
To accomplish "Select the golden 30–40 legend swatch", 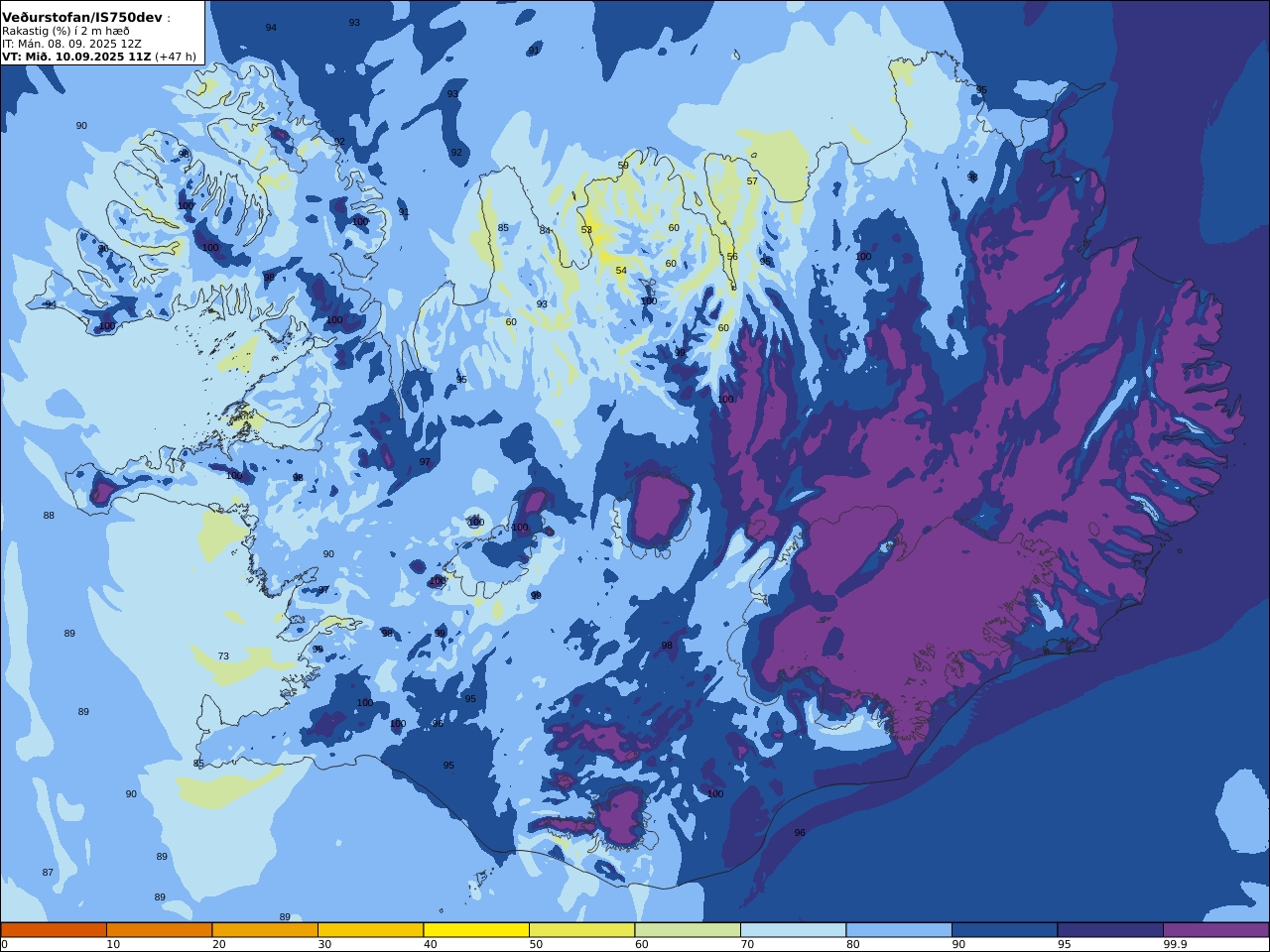I will [x=370, y=930].
